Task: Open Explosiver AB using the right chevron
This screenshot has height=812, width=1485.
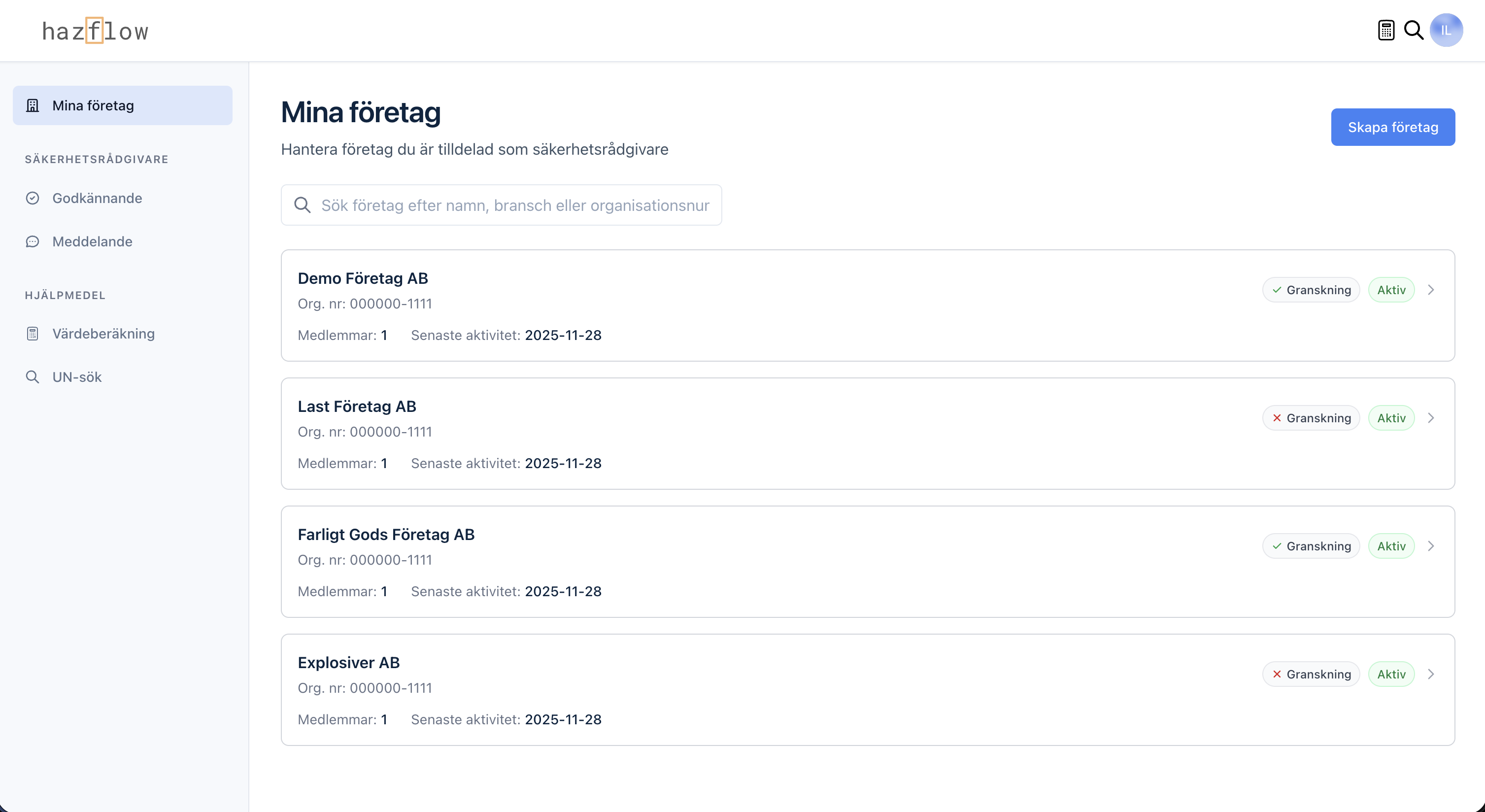Action: (1431, 674)
